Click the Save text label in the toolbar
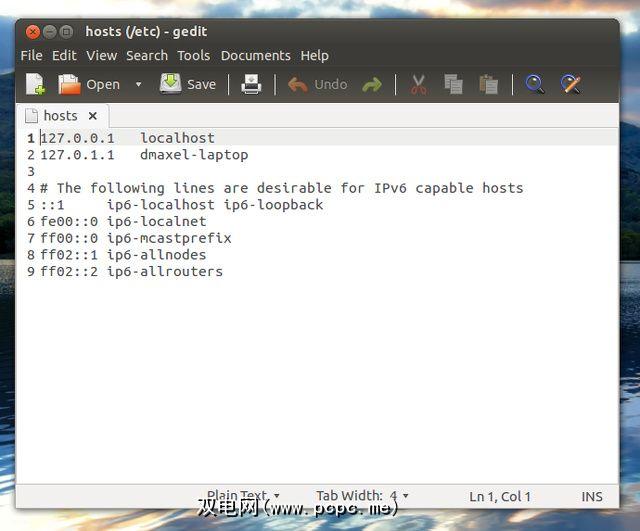This screenshot has height=531, width=640. click(201, 84)
